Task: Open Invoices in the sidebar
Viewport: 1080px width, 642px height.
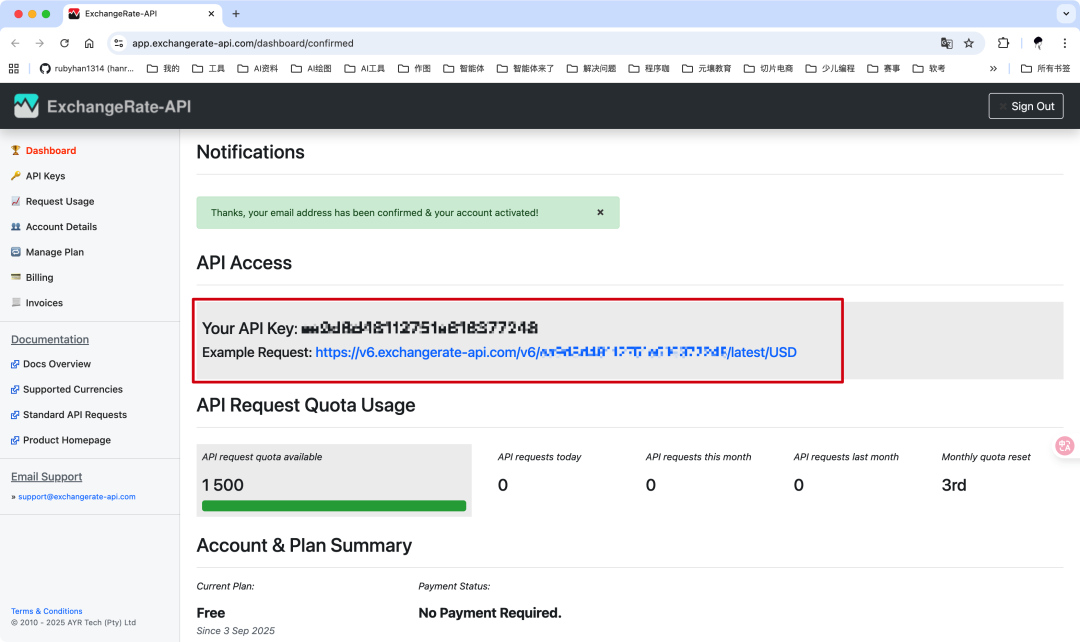Action: click(44, 303)
